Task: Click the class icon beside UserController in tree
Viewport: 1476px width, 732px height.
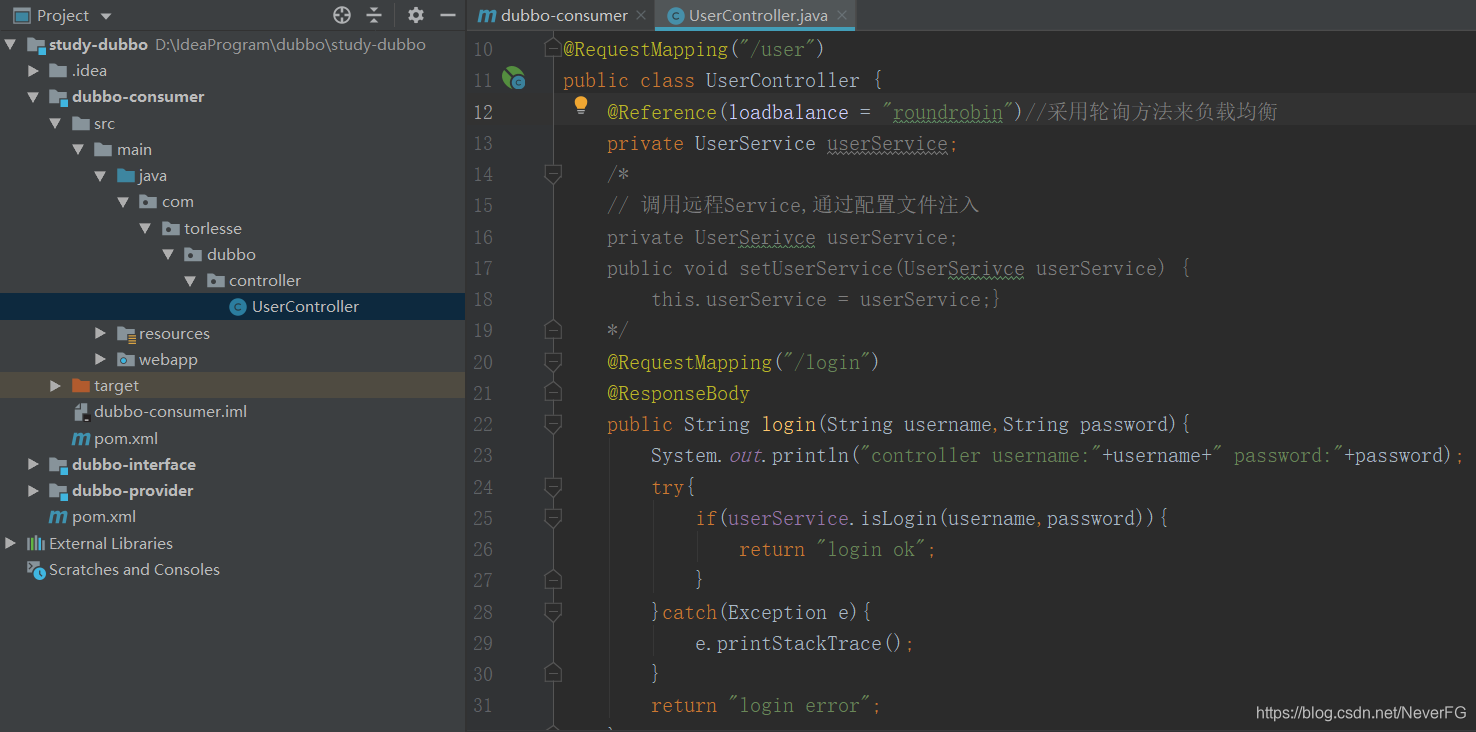Action: pyautogui.click(x=237, y=307)
